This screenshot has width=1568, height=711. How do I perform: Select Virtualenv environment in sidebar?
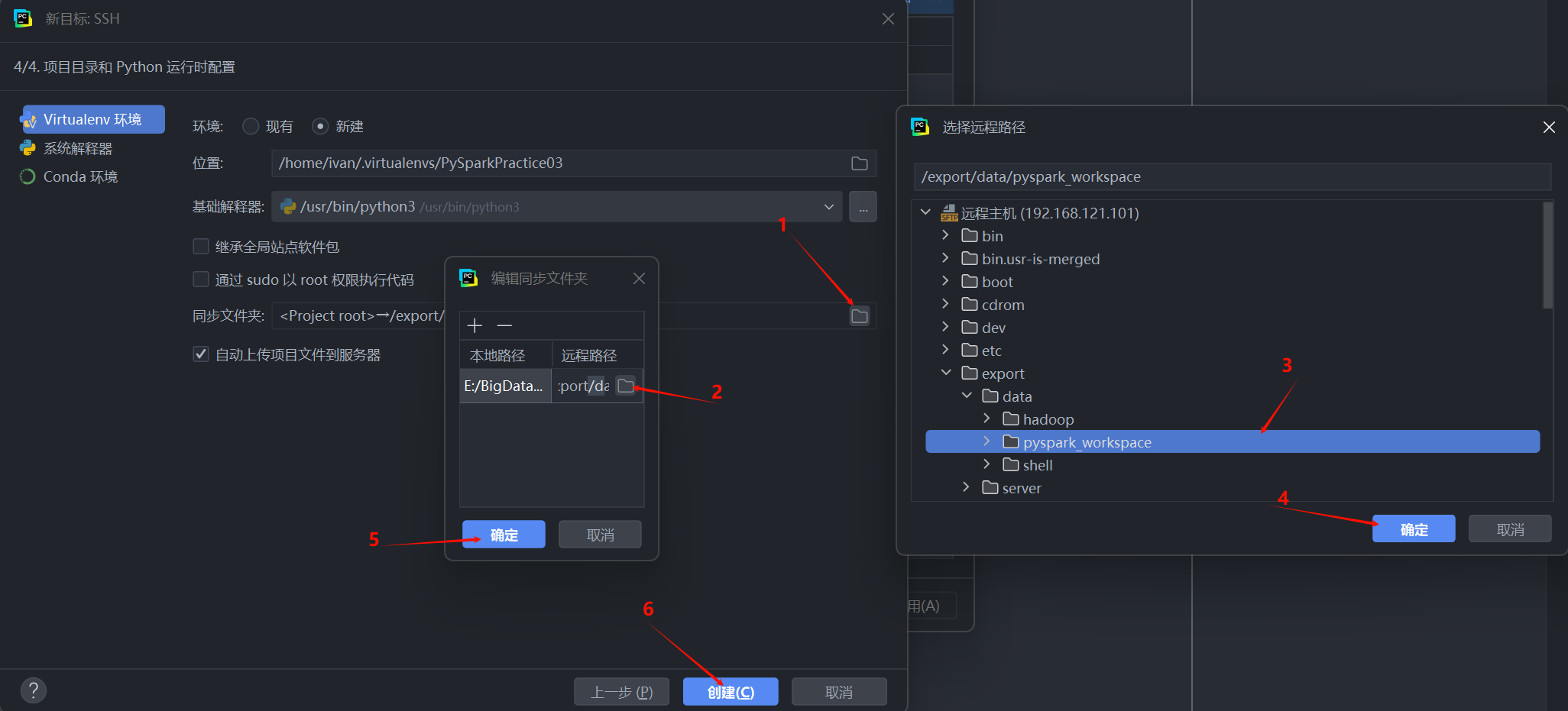pyautogui.click(x=92, y=119)
